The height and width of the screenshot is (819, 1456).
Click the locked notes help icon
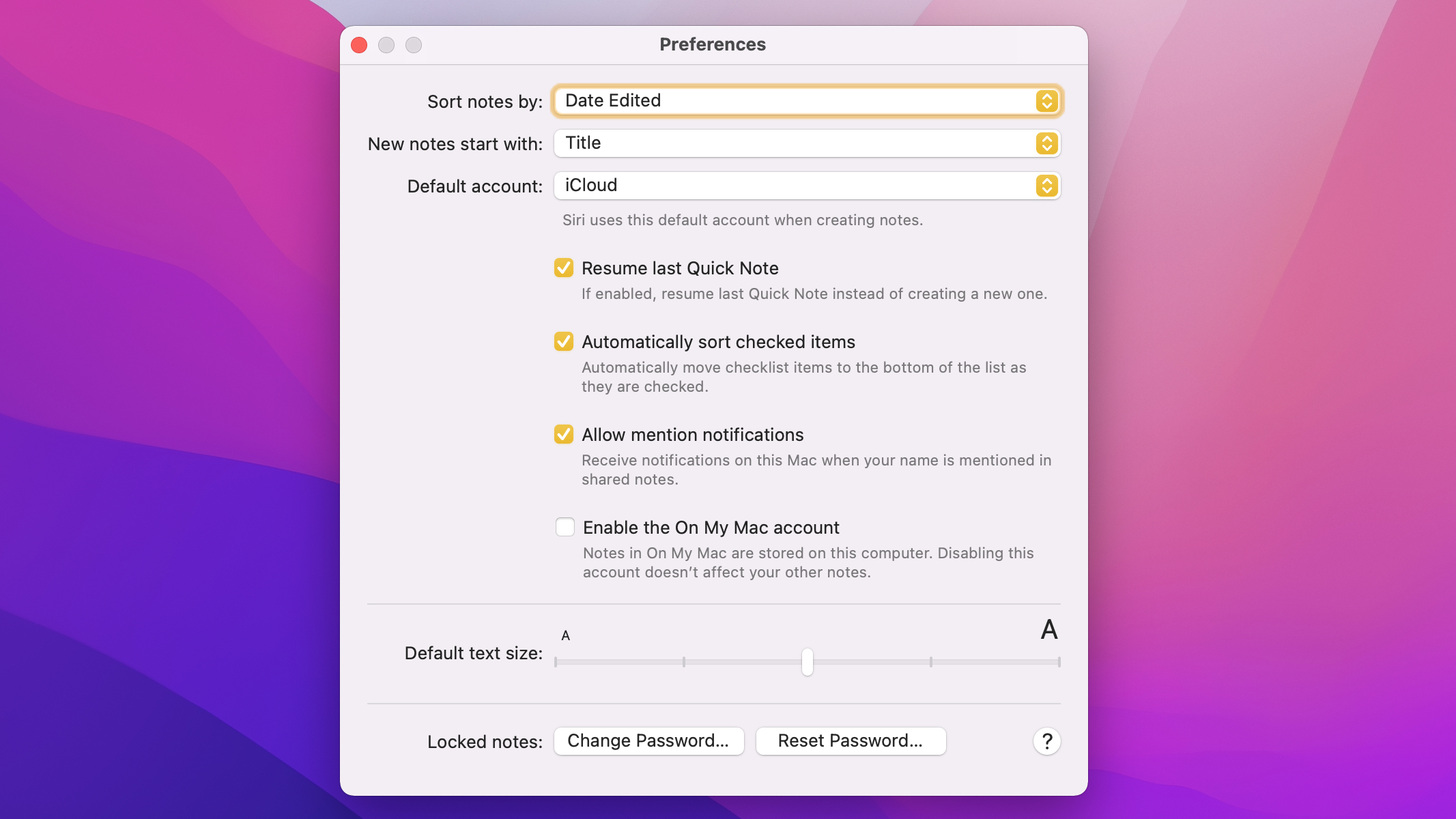tap(1047, 740)
